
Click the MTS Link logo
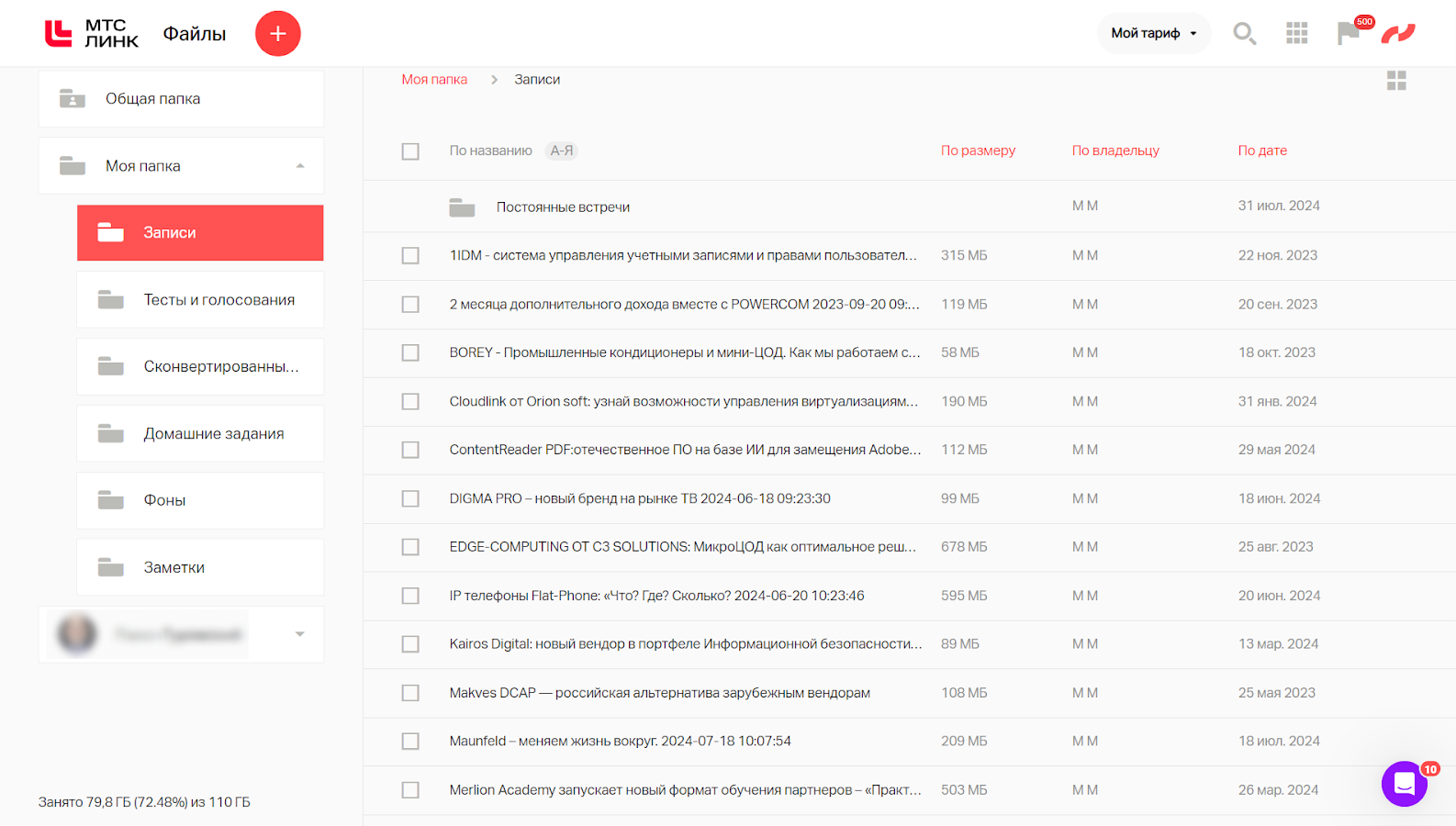coord(92,33)
